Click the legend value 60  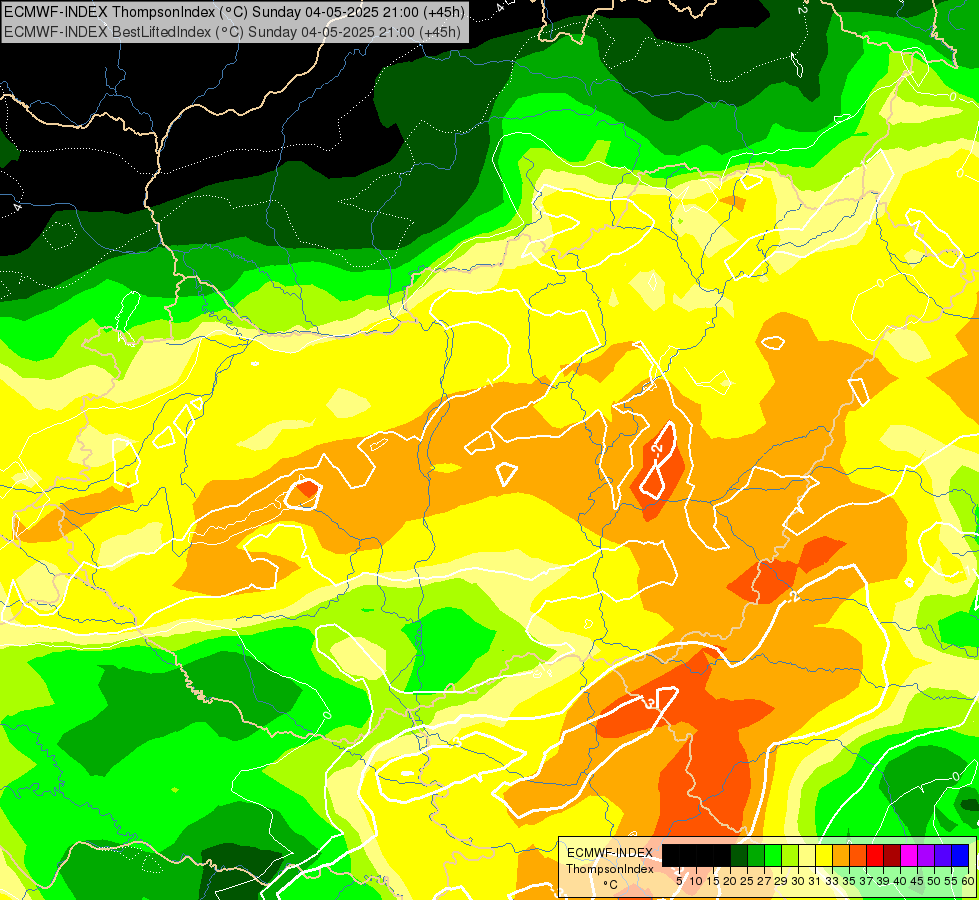tap(968, 881)
